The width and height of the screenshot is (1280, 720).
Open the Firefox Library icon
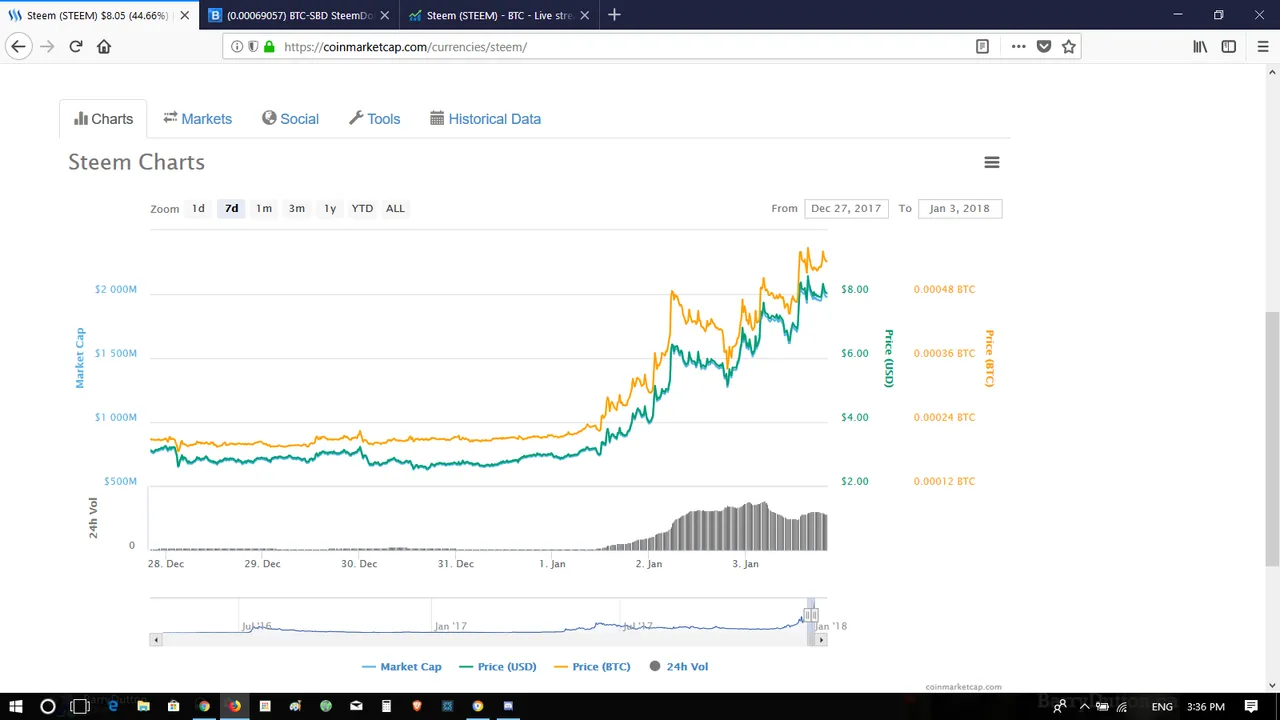pyautogui.click(x=1200, y=46)
